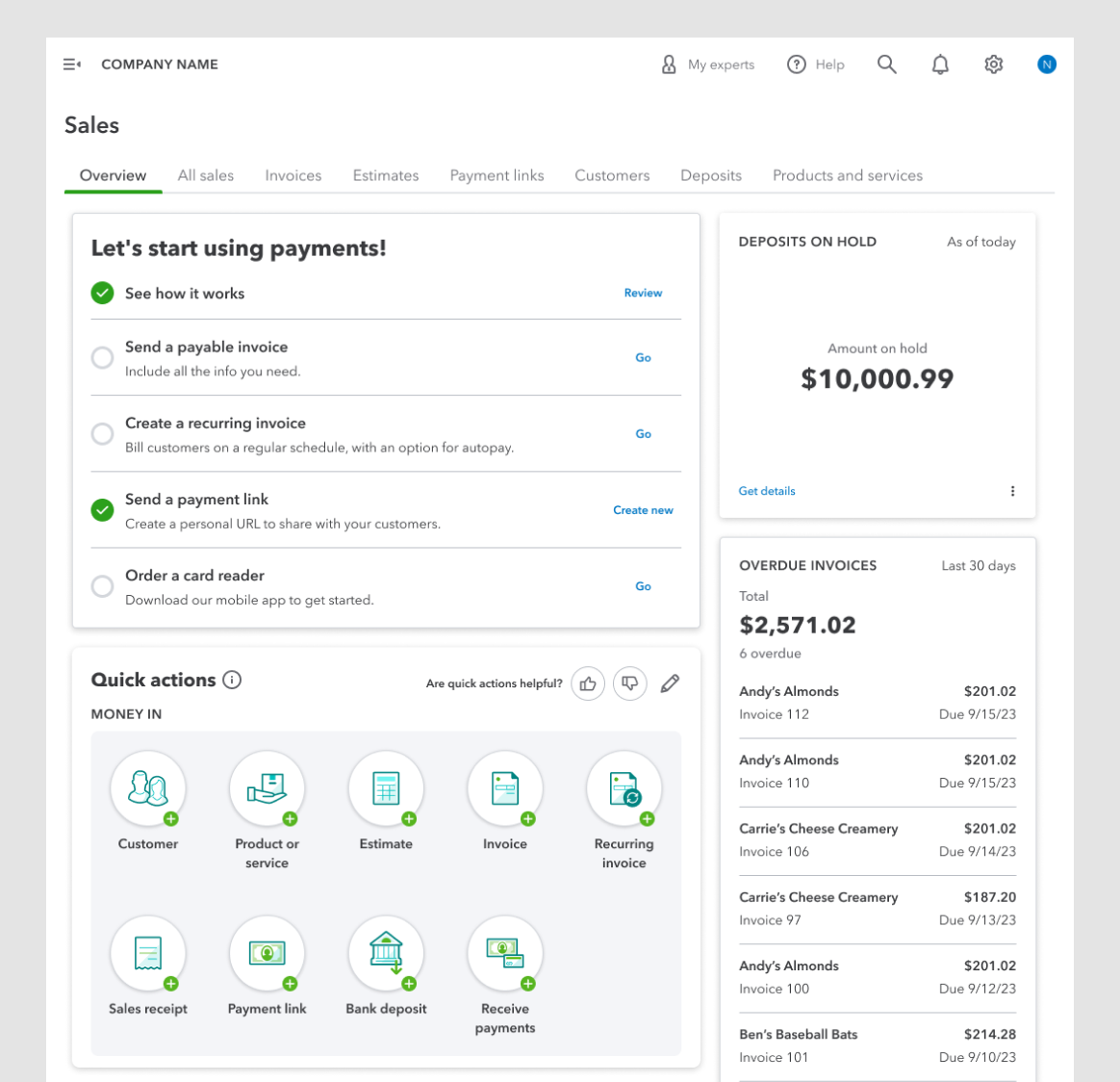
Task: Switch to the Invoices tab
Action: click(x=293, y=175)
